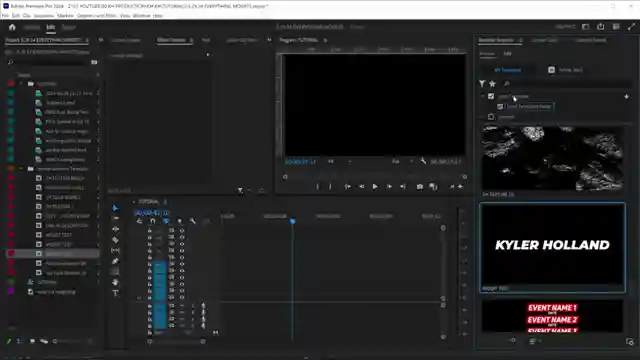Open the Markers menu
Viewport: 640px width, 360px height.
coord(65,16)
